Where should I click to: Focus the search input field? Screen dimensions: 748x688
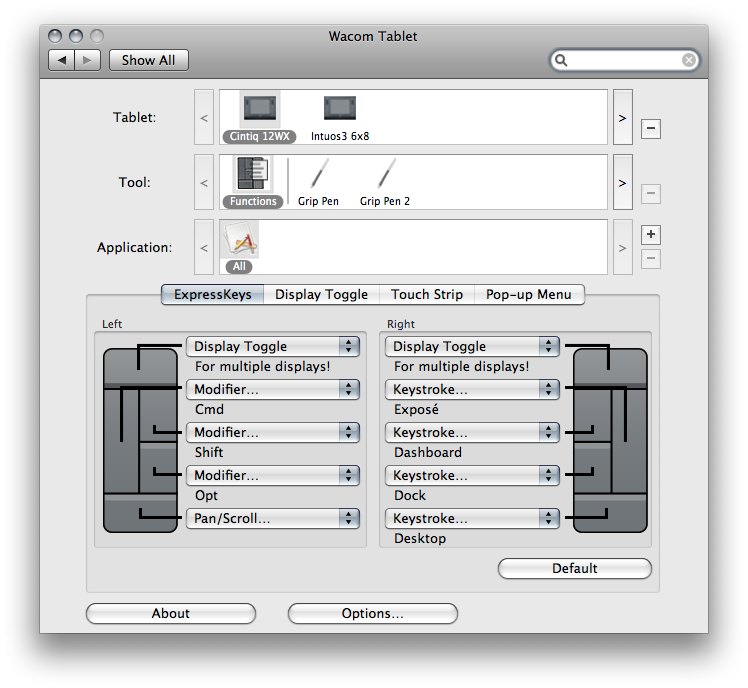(x=624, y=60)
